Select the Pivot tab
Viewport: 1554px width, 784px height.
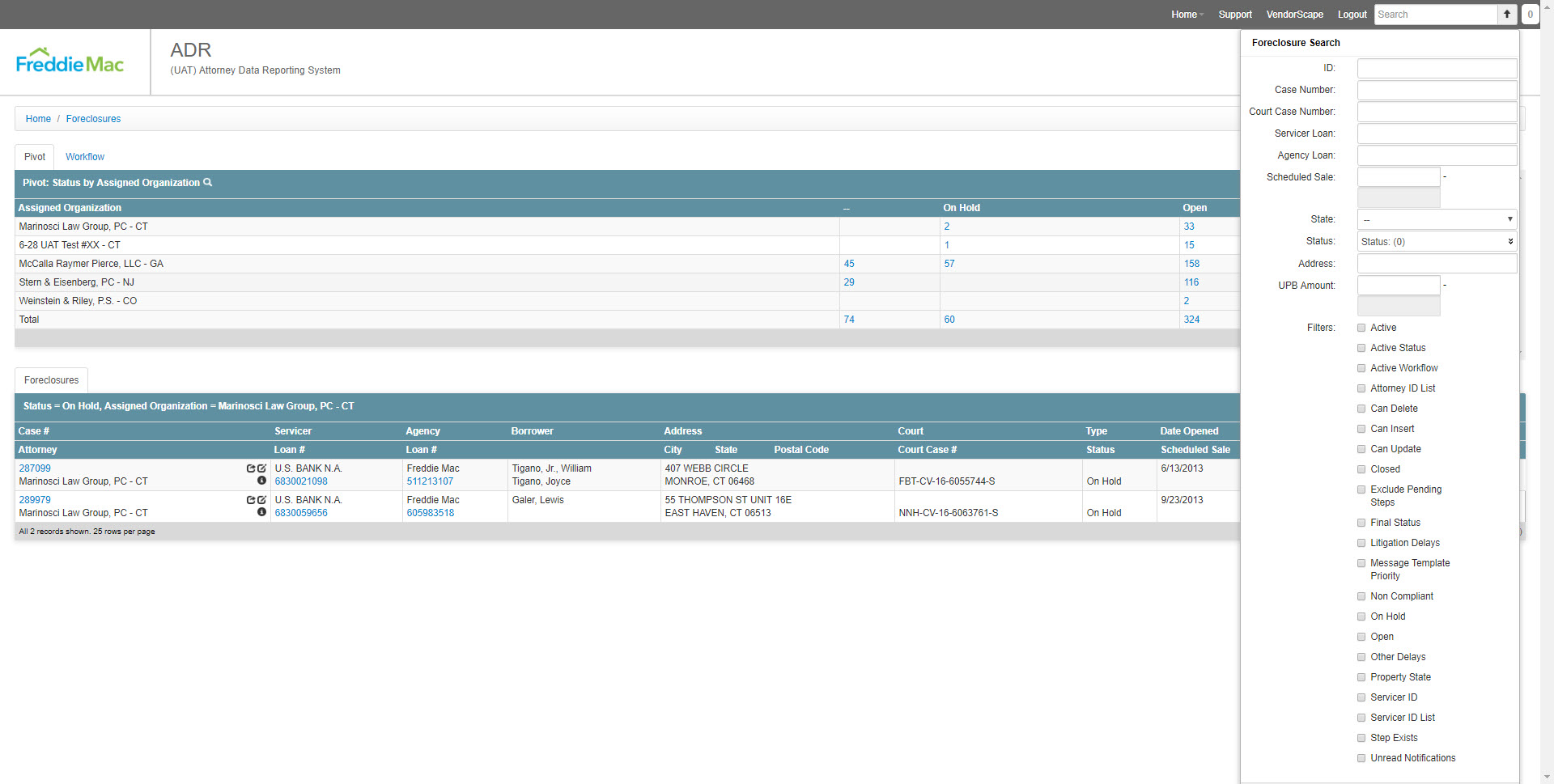point(35,157)
